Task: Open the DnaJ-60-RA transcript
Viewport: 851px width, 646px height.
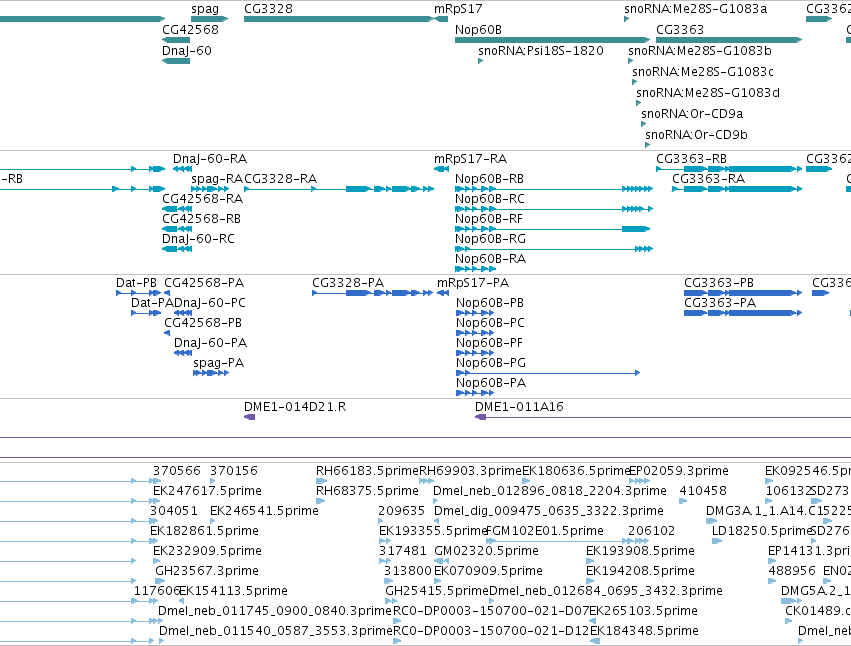Action: coord(182,169)
